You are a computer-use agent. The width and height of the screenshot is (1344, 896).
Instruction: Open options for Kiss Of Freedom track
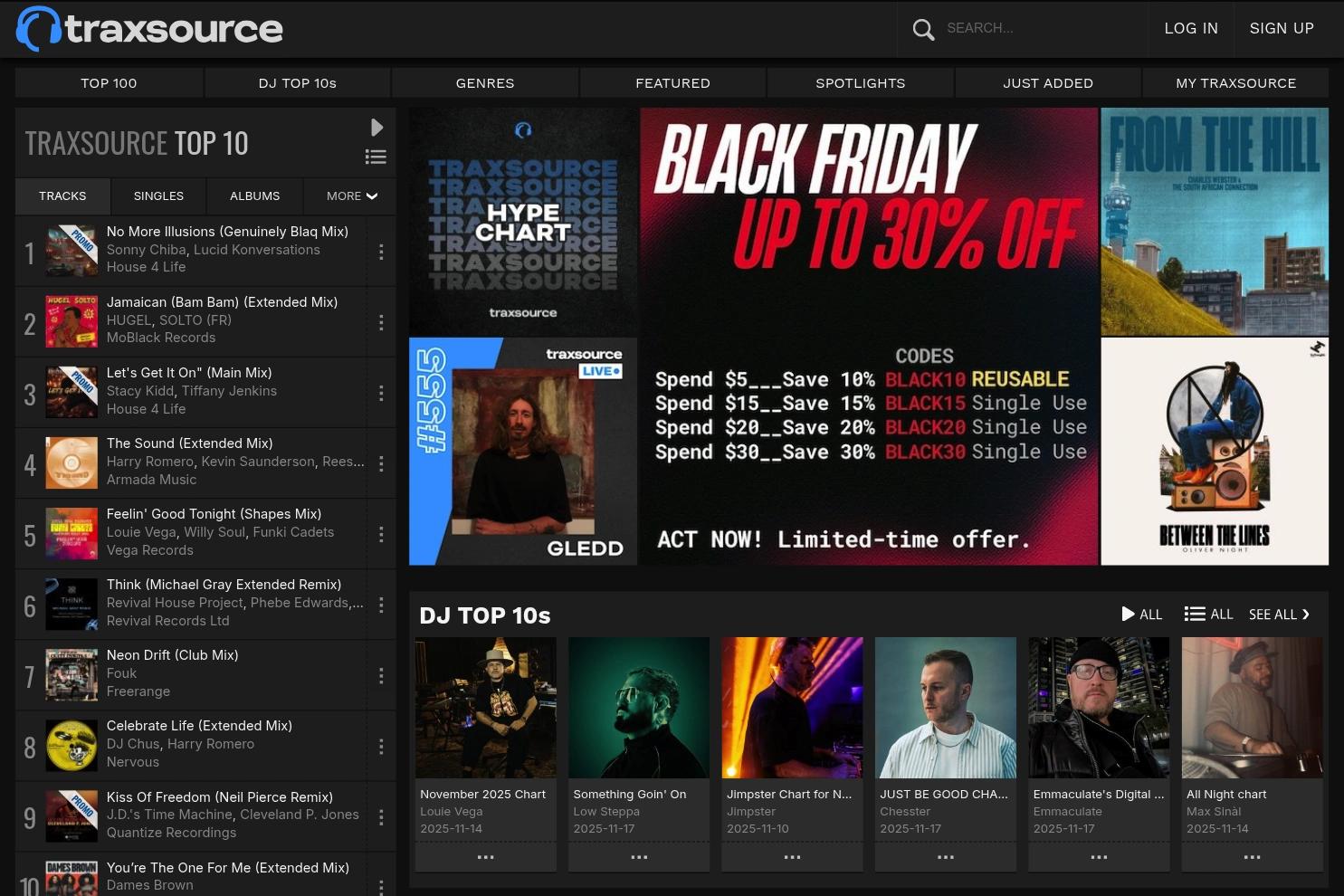pyautogui.click(x=381, y=817)
